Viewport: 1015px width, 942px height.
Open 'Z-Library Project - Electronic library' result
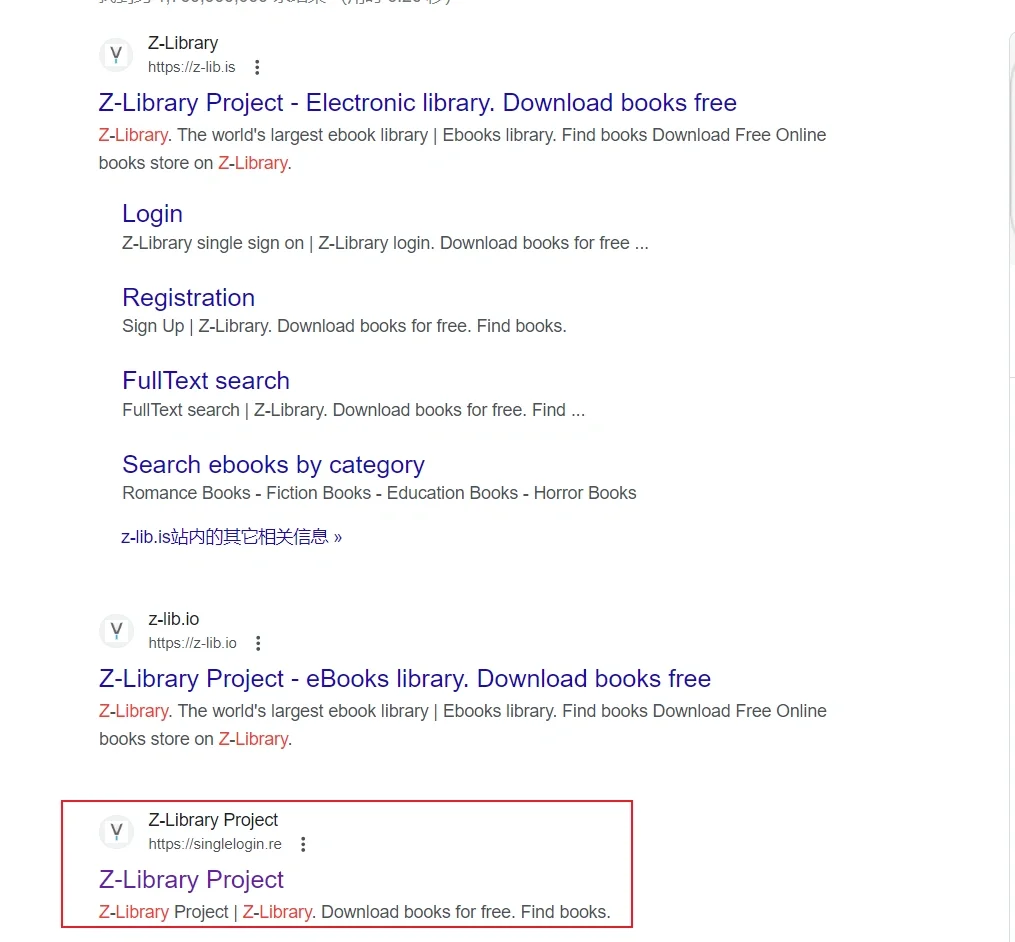(418, 102)
